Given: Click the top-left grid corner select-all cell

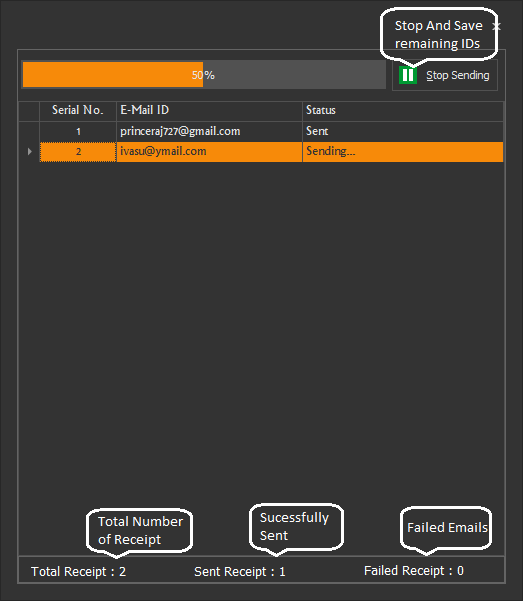Looking at the screenshot, I should [29, 111].
